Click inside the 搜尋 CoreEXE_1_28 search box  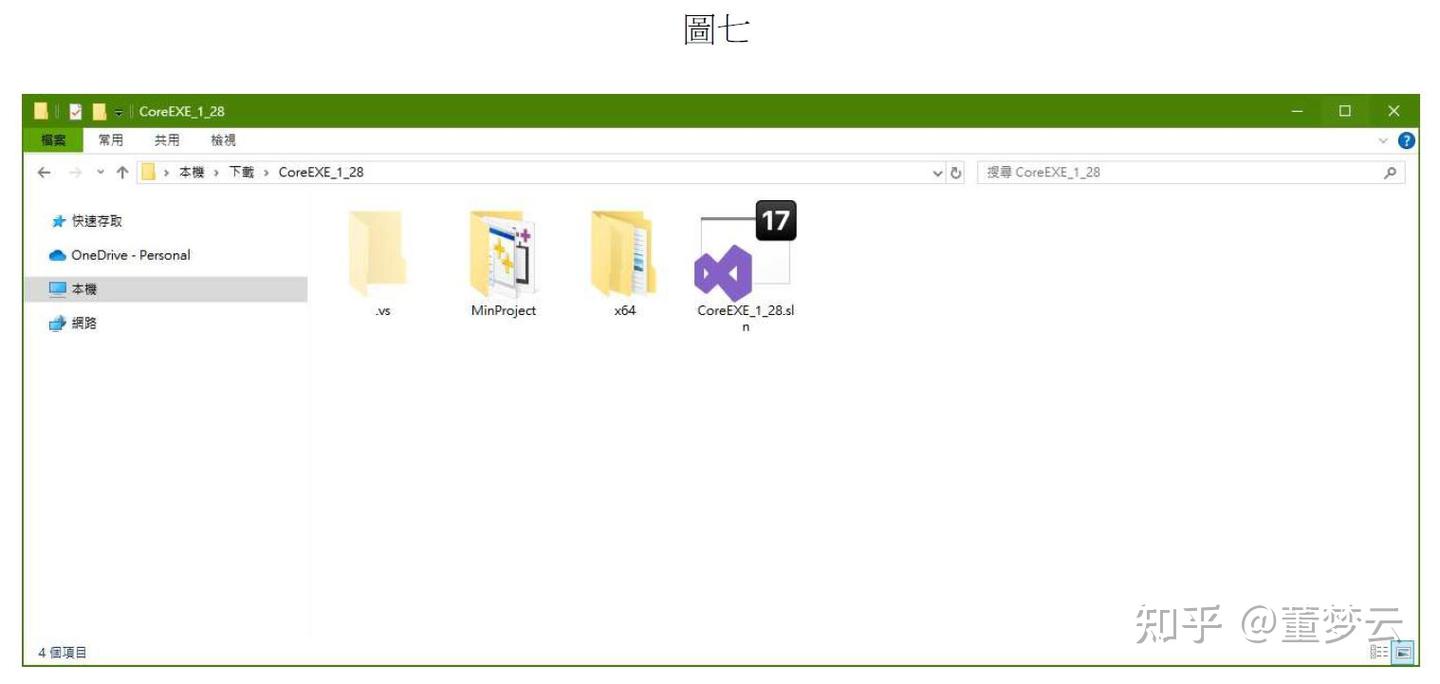[x=1150, y=171]
